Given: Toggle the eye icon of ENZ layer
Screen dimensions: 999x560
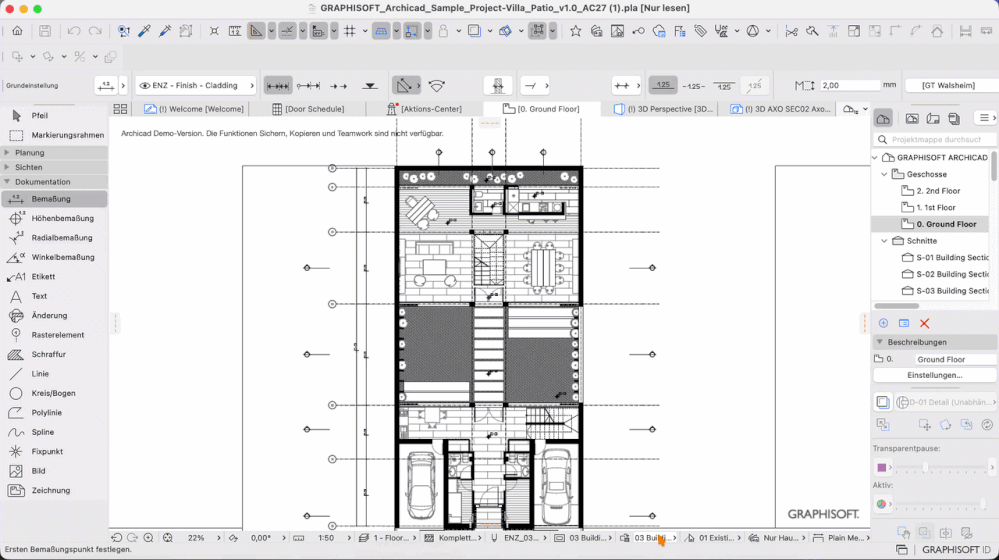Looking at the screenshot, I should pyautogui.click(x=145, y=85).
